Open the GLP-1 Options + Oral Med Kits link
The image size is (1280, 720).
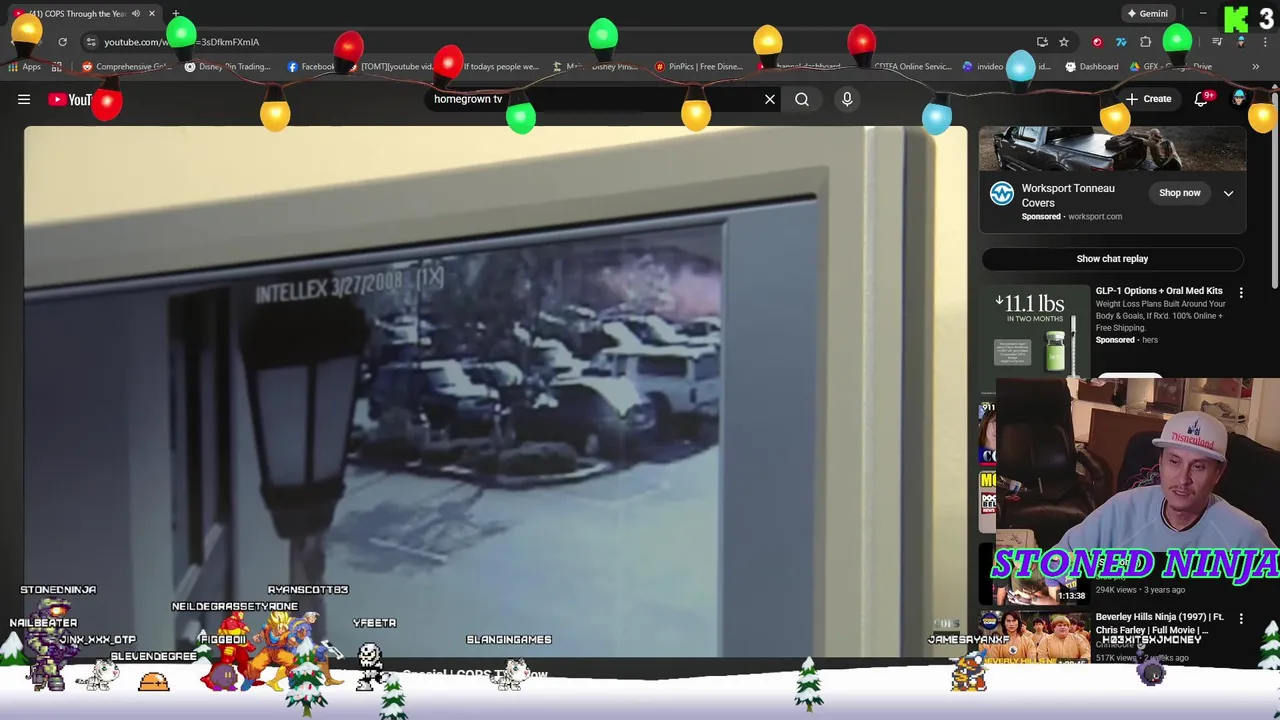pyautogui.click(x=1159, y=291)
